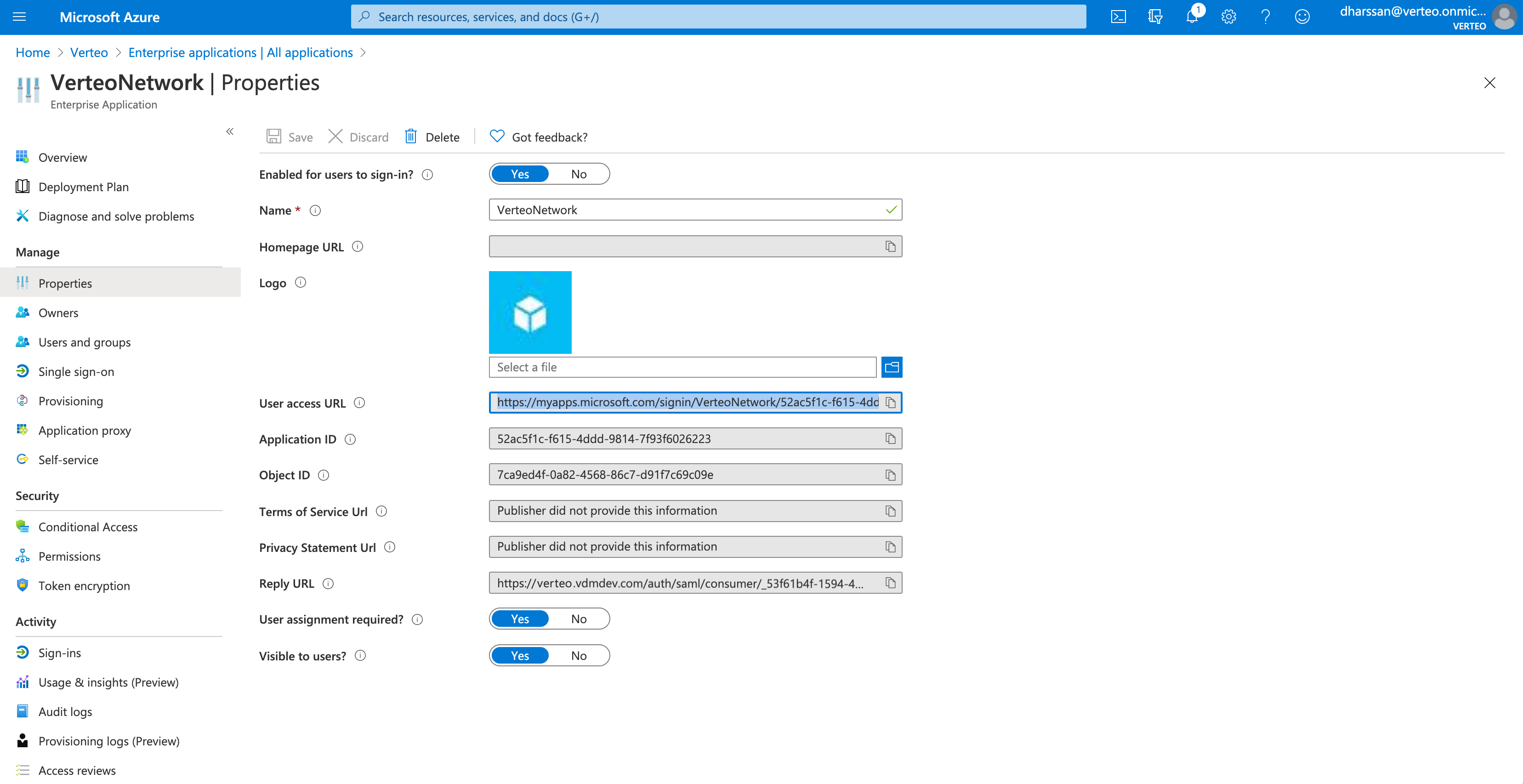Close the Properties blade
The height and width of the screenshot is (784, 1523).
[1489, 83]
